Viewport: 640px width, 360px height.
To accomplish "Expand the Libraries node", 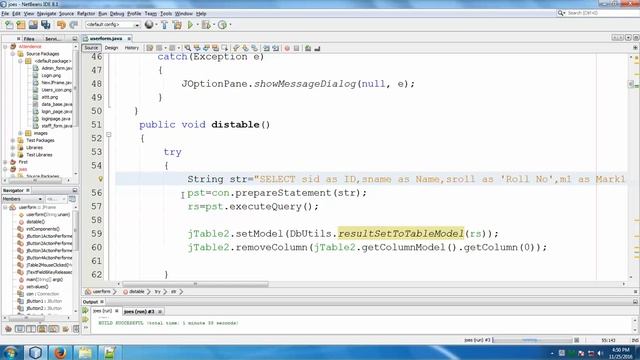I will (13, 148).
